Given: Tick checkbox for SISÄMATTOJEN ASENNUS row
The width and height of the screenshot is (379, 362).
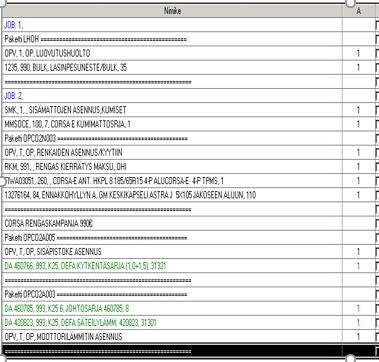Looking at the screenshot, I should pos(377,110).
